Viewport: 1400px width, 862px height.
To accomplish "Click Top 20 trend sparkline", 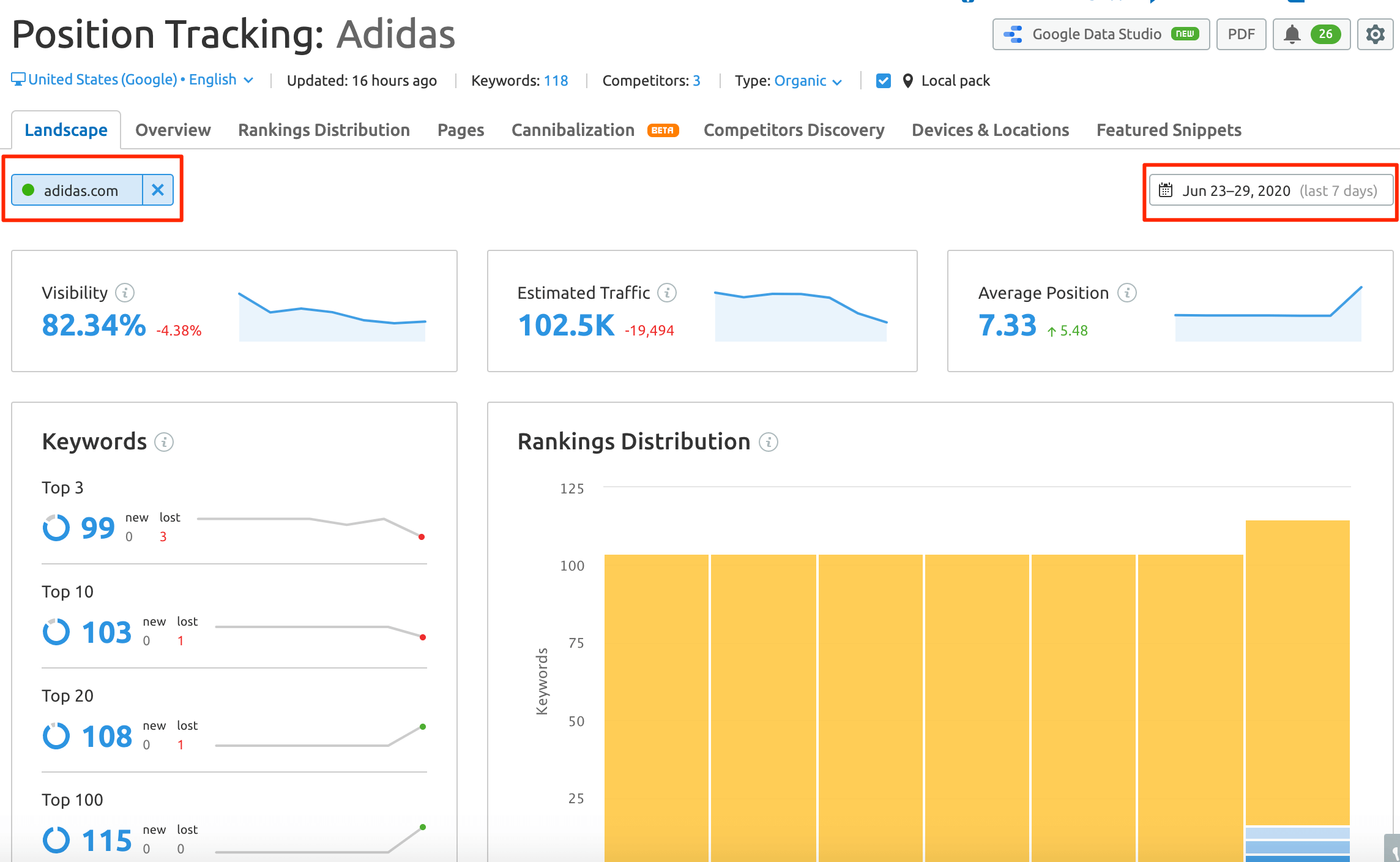I will click(321, 735).
